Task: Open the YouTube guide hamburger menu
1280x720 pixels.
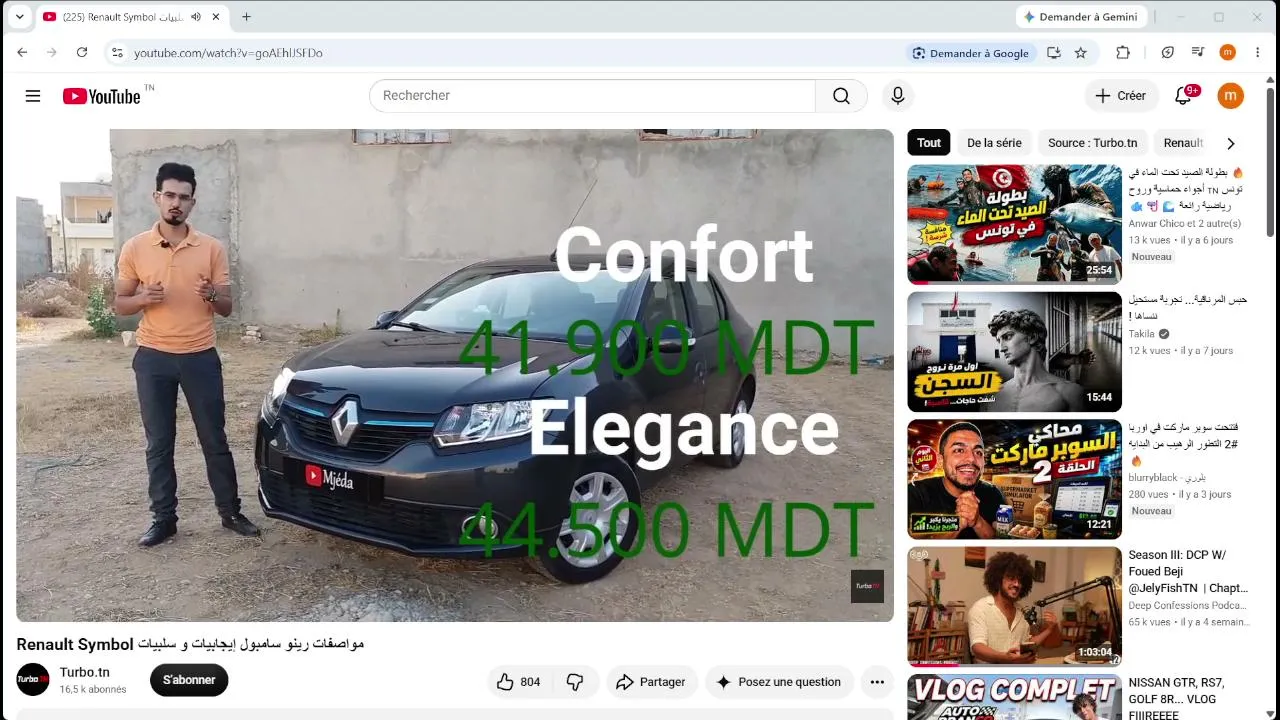Action: click(x=33, y=96)
